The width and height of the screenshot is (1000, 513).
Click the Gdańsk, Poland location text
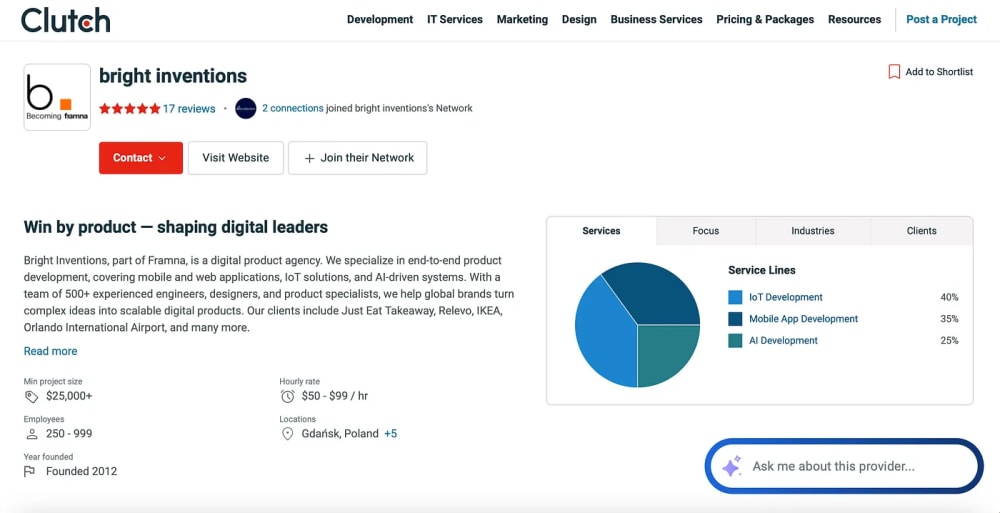tap(340, 434)
